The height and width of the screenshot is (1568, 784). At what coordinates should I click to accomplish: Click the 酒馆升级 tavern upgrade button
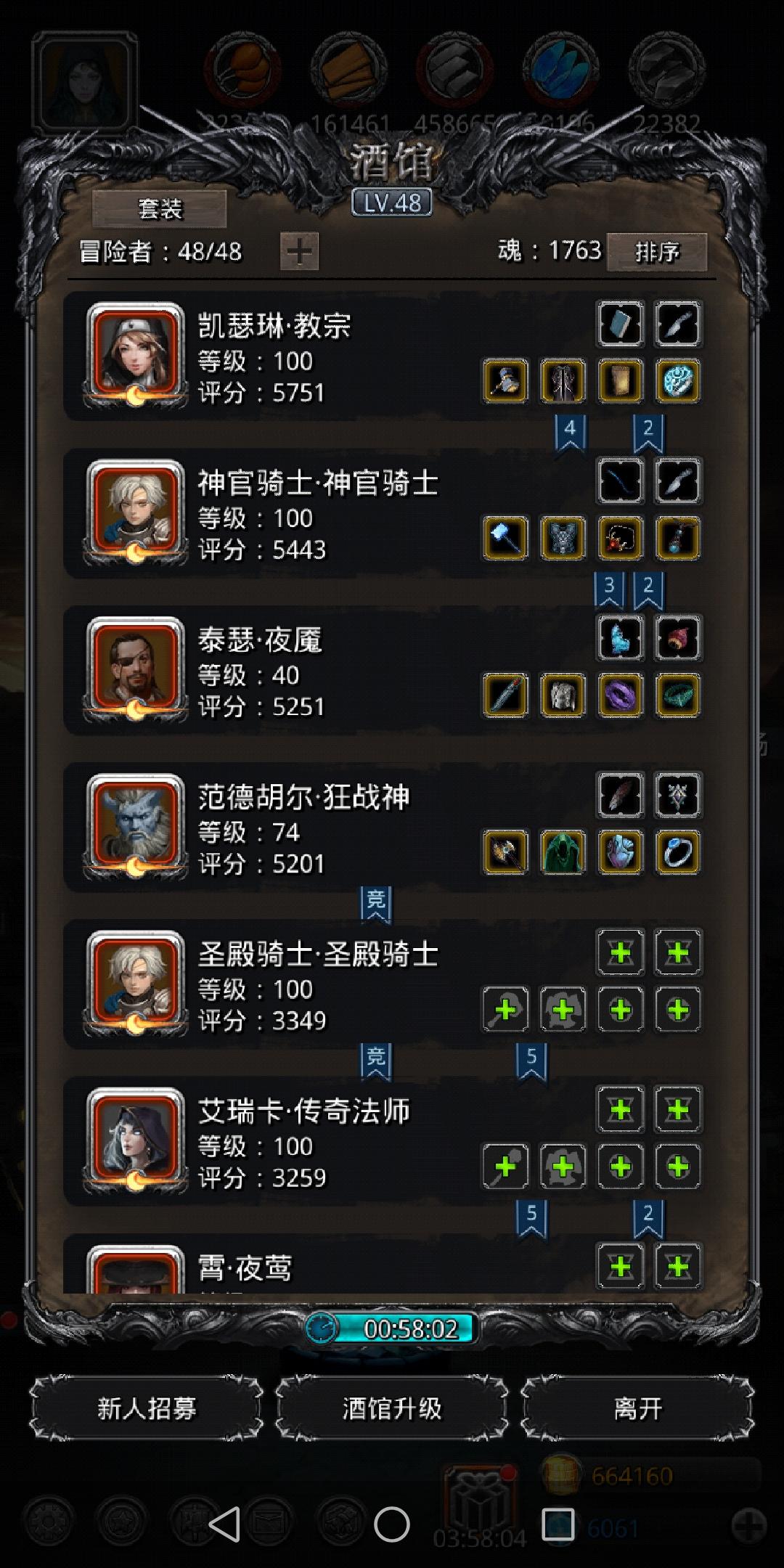pos(392,1408)
